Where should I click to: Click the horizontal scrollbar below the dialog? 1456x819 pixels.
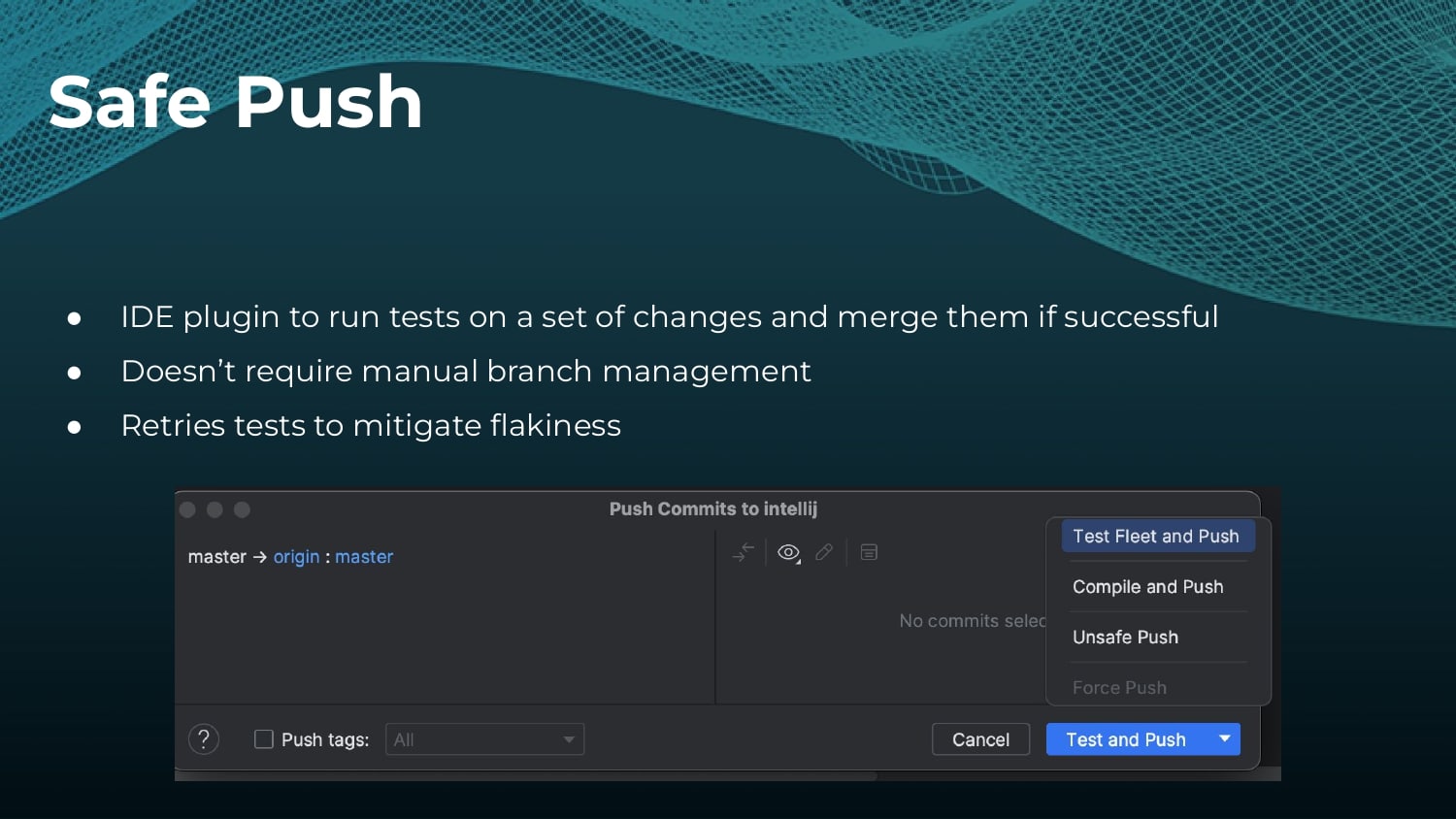526,776
